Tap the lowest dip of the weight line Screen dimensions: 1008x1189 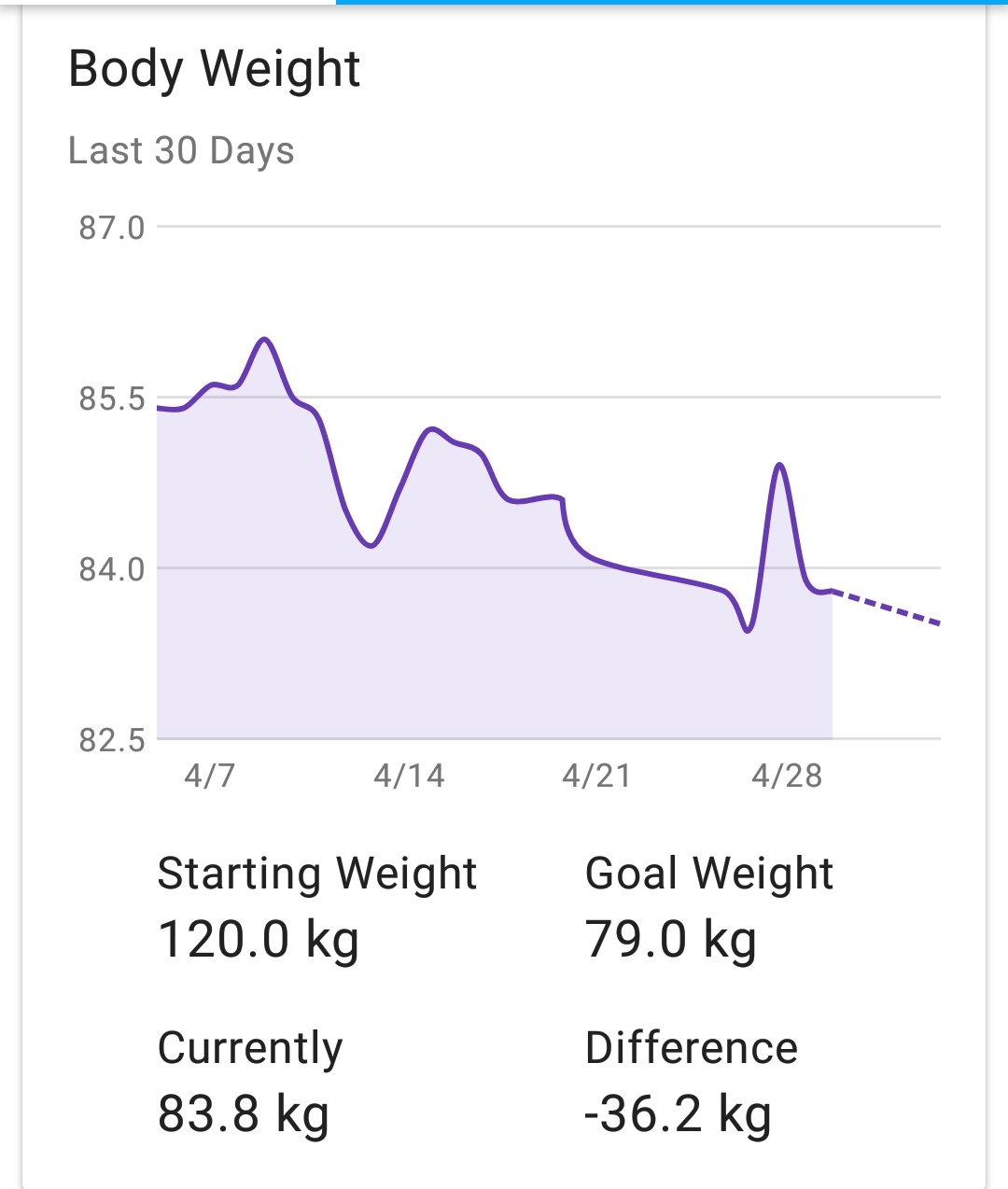[748, 631]
